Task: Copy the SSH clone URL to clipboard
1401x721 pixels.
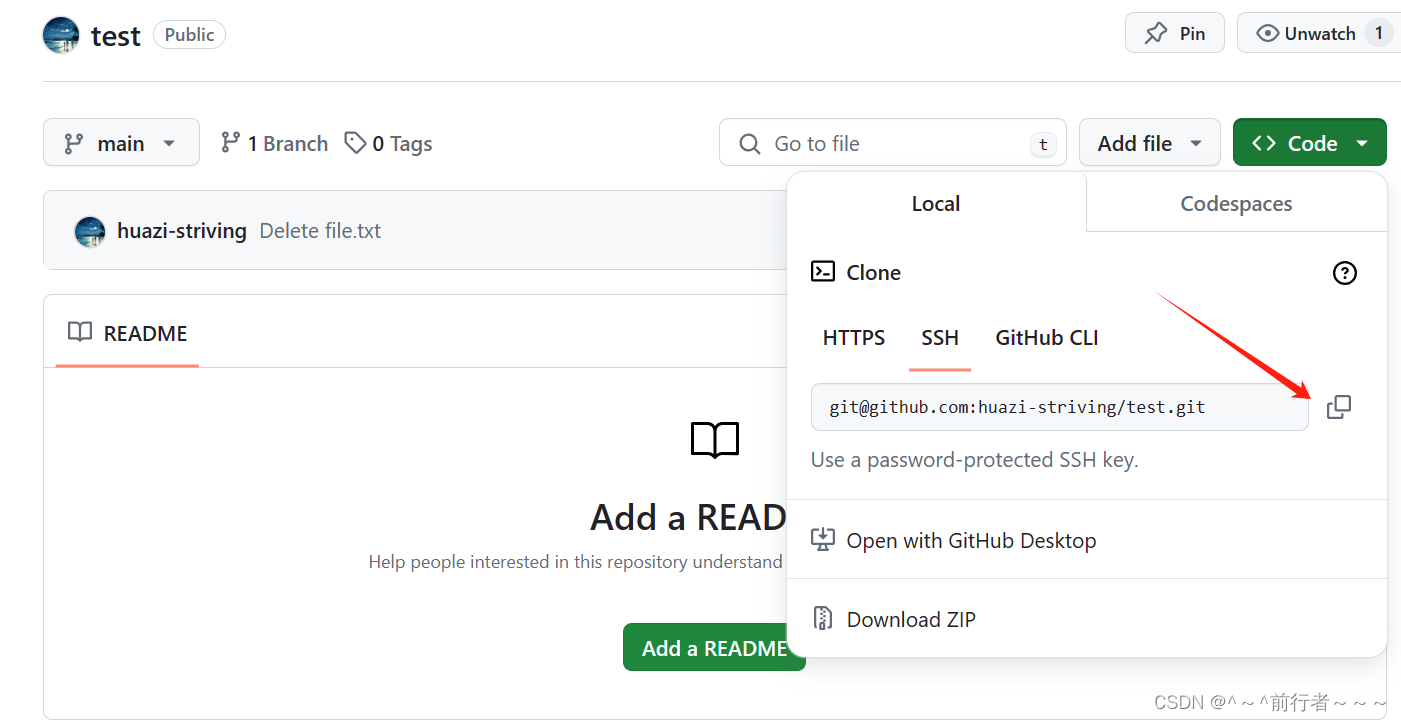Action: 1338,407
